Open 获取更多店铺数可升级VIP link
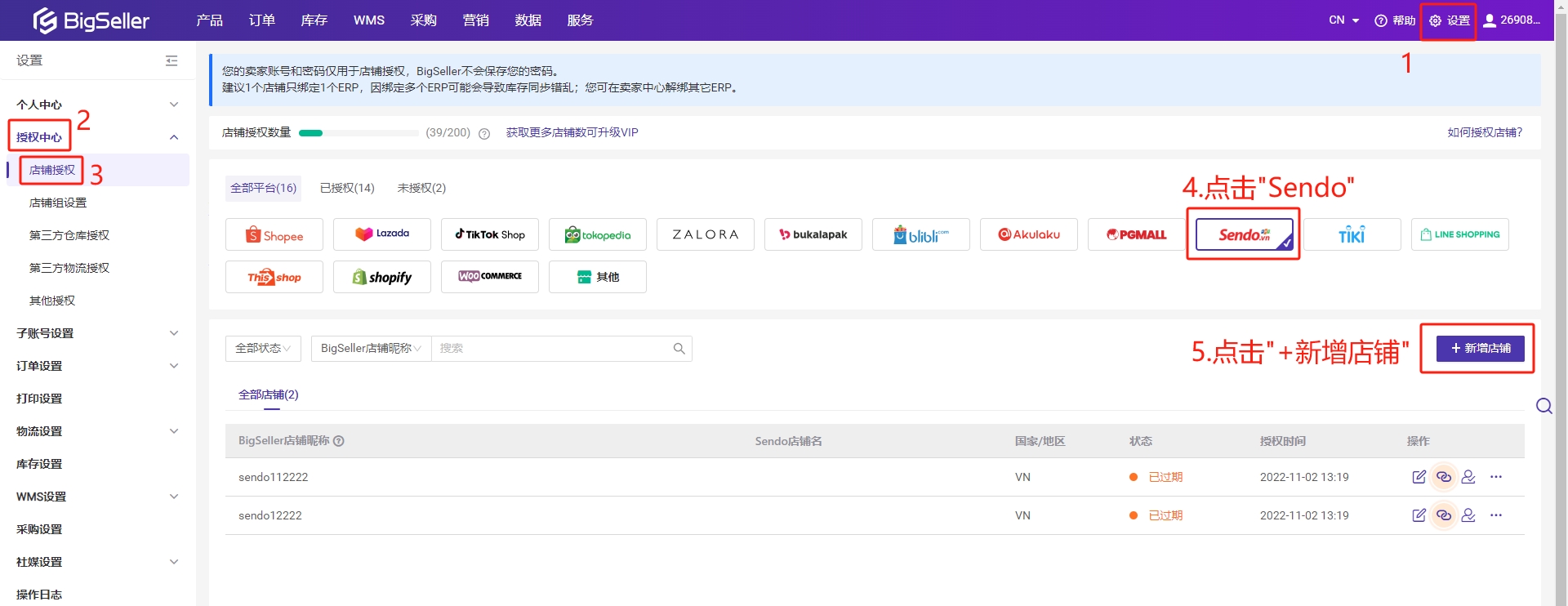 click(572, 132)
